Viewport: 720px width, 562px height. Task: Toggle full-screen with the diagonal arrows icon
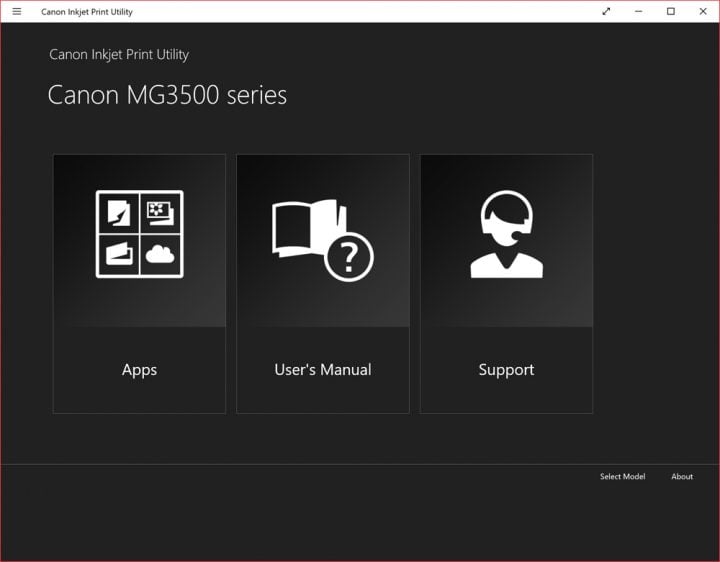point(606,11)
